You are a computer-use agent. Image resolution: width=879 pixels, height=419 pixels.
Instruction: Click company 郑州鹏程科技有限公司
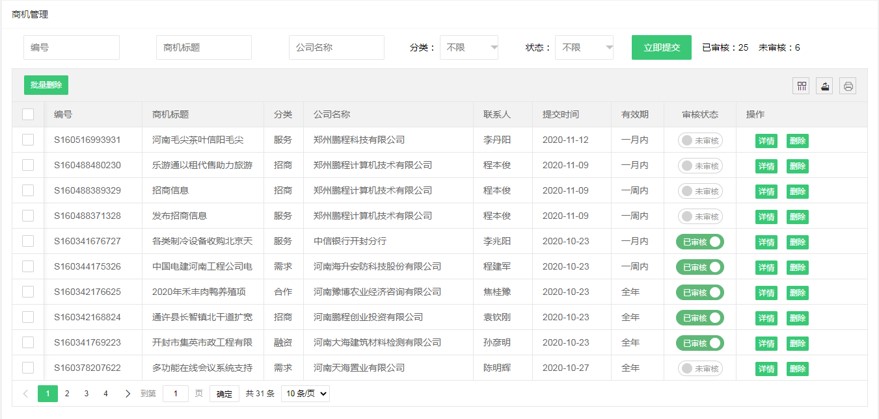point(359,140)
